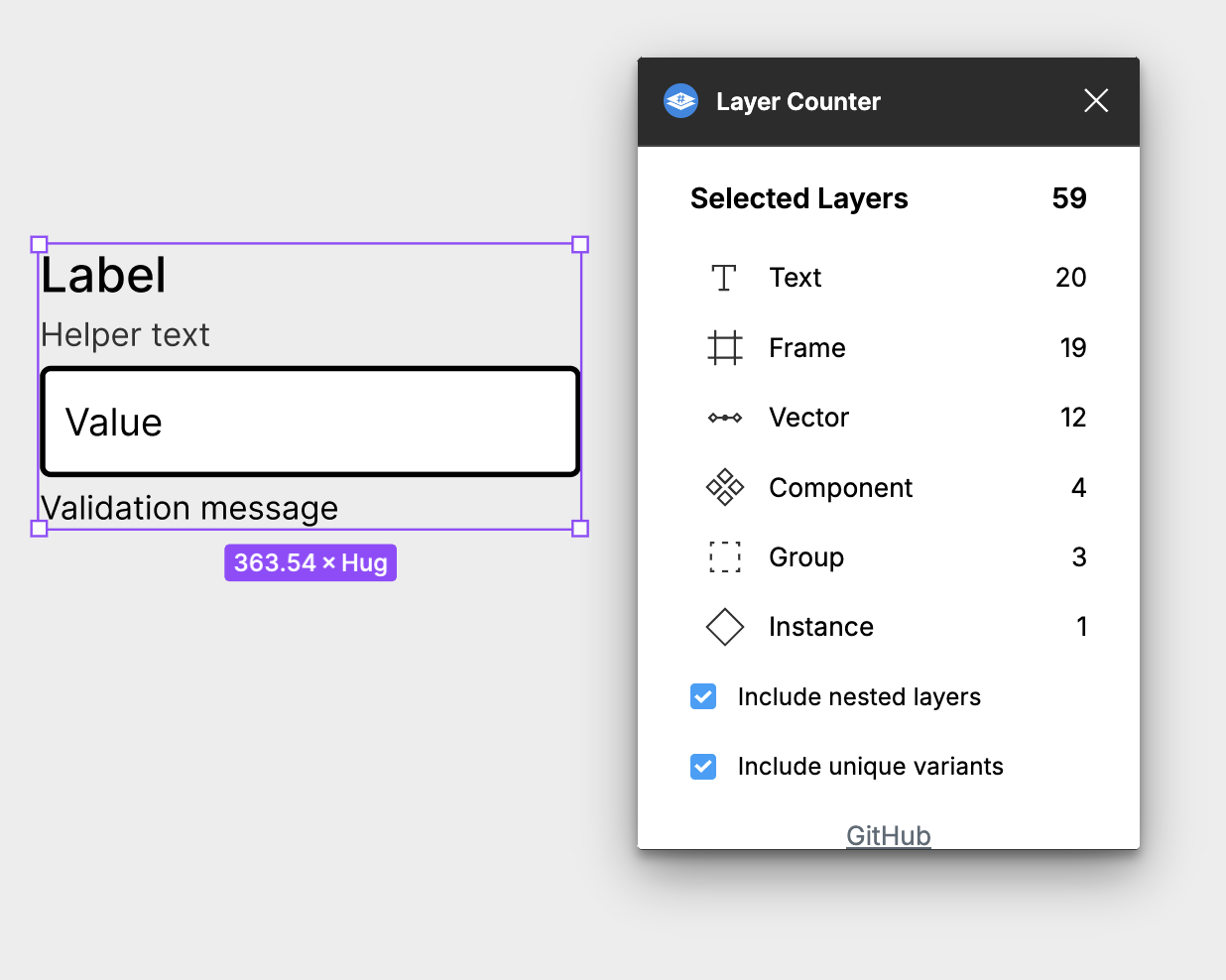Viewport: 1226px width, 980px height.
Task: Select the Label text on the canvas
Action: click(x=102, y=275)
